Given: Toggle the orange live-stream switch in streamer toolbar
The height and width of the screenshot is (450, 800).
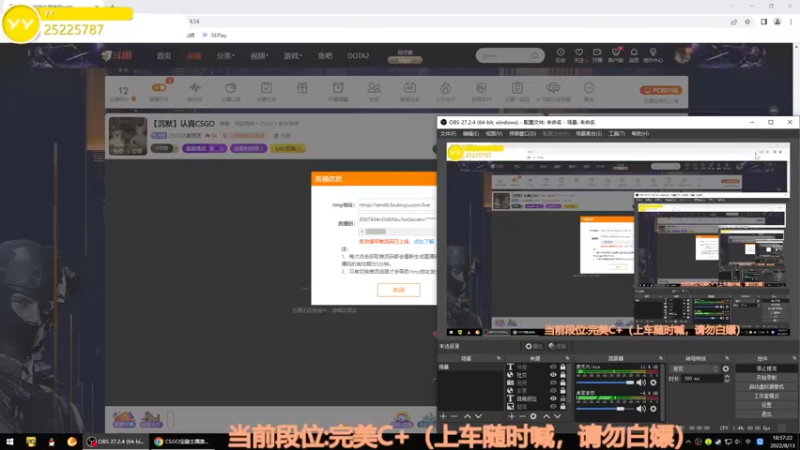Looking at the screenshot, I should coord(159,87).
